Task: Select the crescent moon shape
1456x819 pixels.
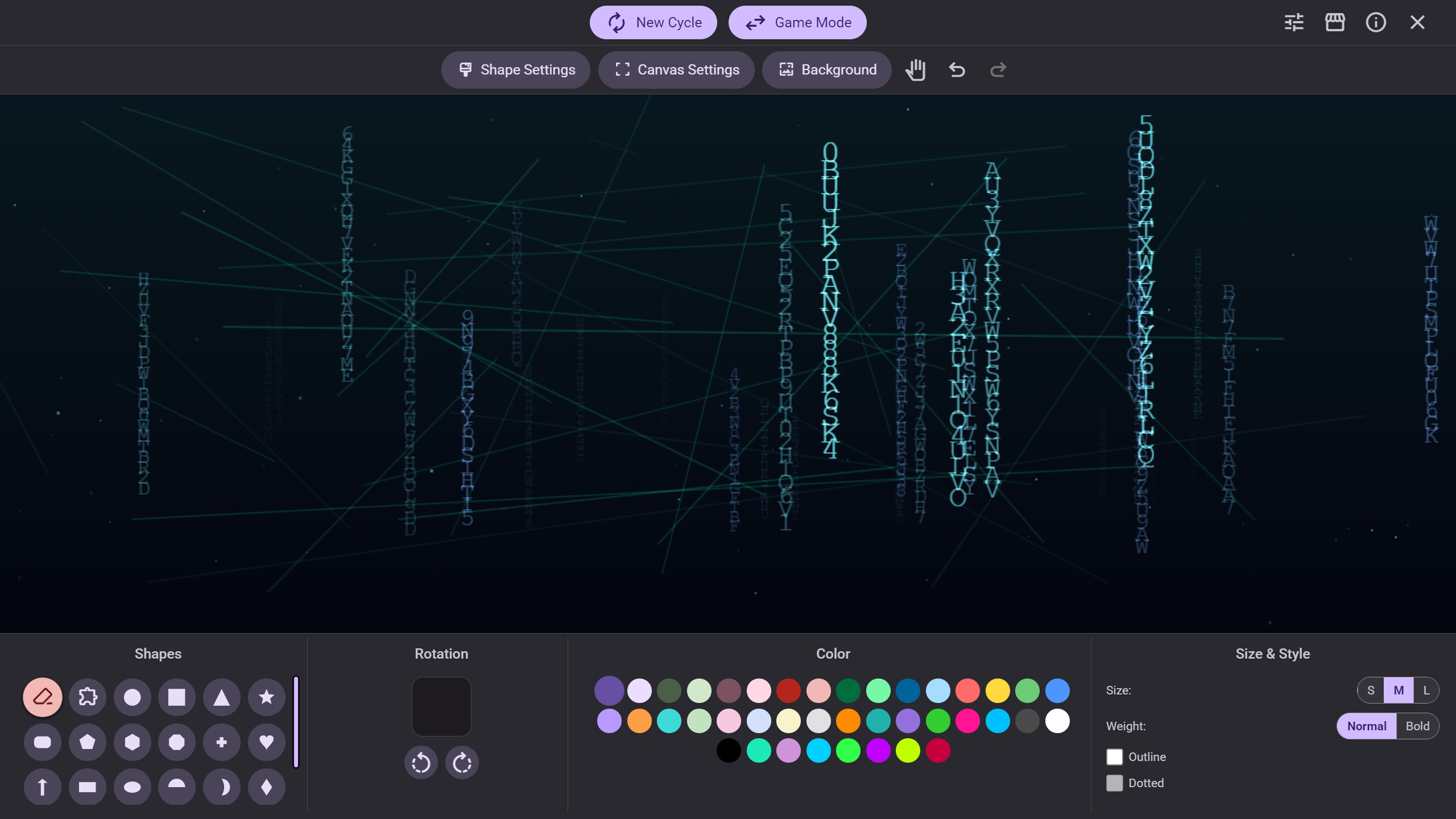Action: tap(221, 787)
